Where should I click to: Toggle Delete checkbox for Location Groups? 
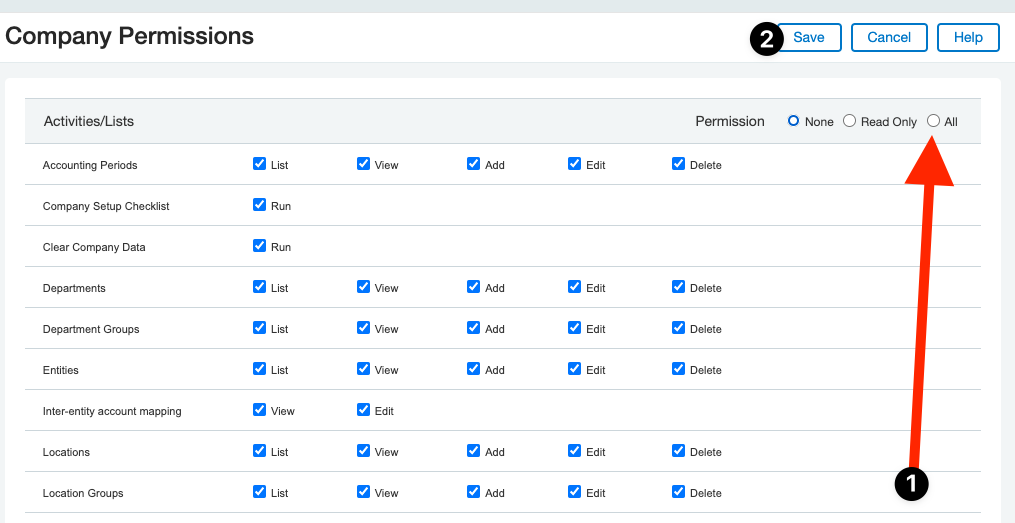[678, 492]
